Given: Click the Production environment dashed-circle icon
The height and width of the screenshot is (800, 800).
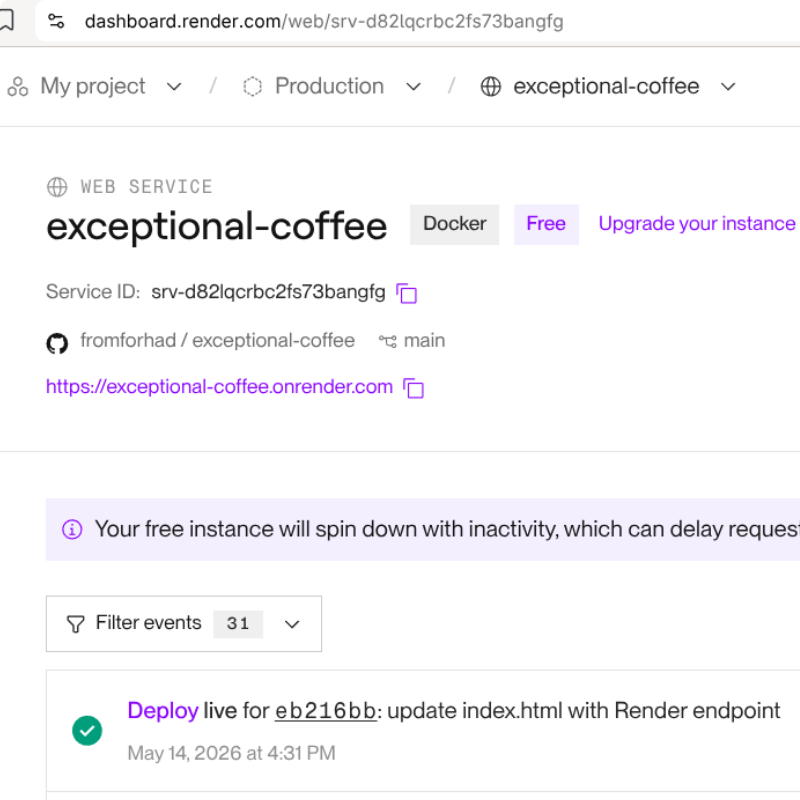Looking at the screenshot, I should click(x=252, y=87).
